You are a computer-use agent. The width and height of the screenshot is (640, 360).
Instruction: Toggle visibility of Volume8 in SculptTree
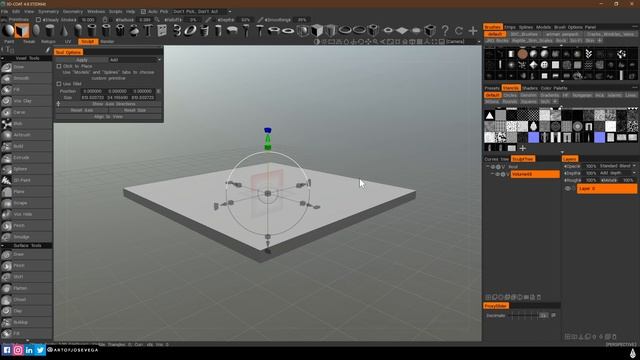tap(498, 174)
